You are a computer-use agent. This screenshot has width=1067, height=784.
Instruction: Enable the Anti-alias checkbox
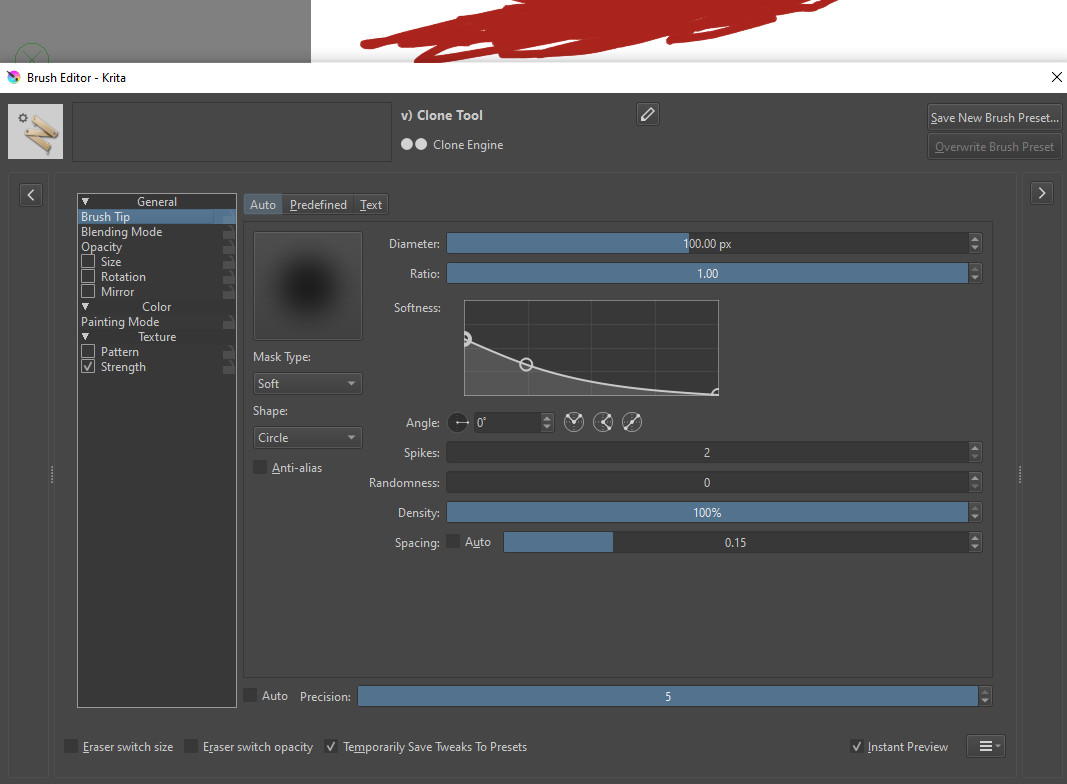pos(261,468)
